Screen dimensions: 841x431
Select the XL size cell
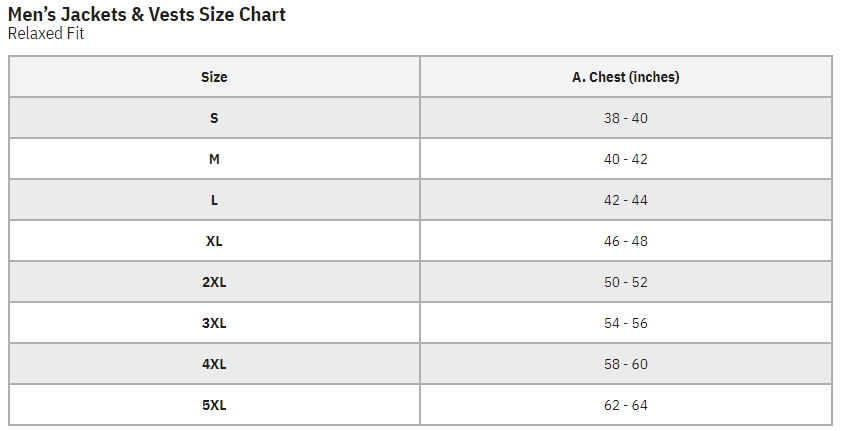click(214, 241)
